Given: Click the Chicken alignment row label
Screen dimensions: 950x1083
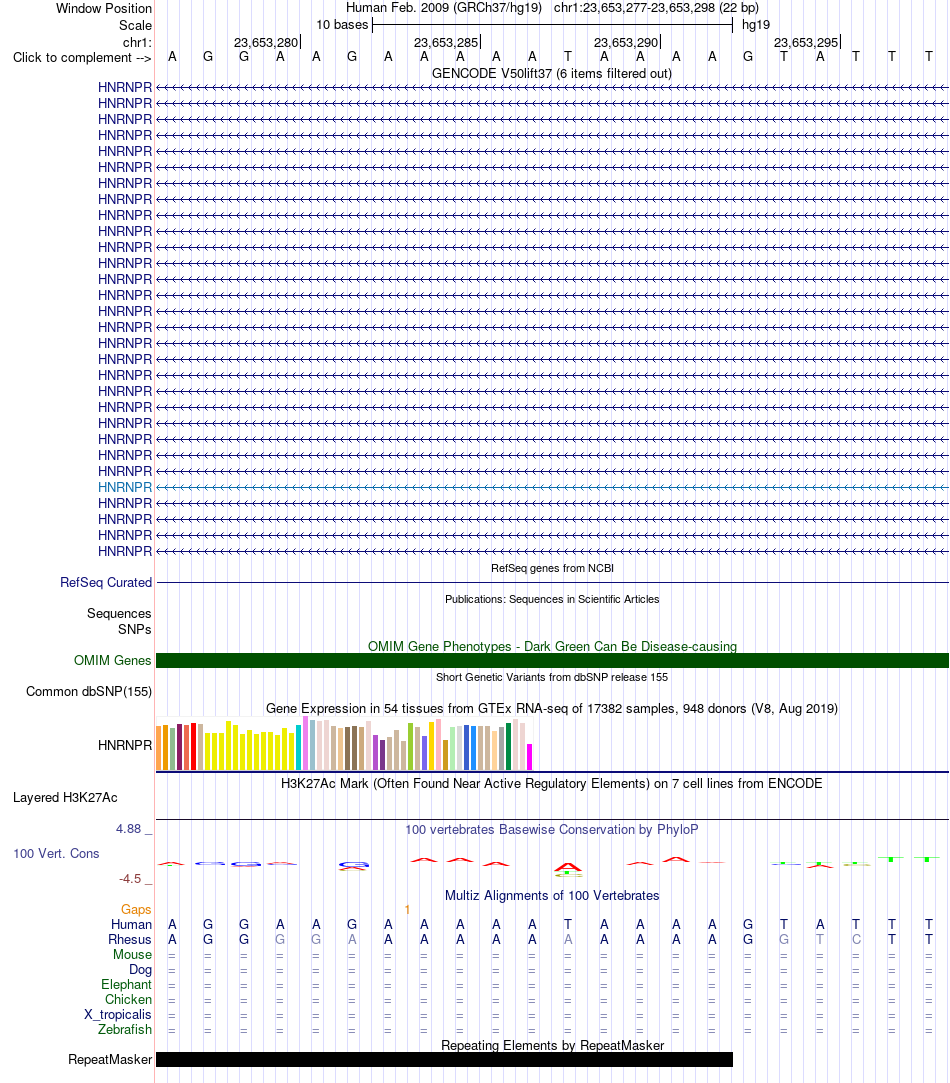Looking at the screenshot, I should pos(128,999).
